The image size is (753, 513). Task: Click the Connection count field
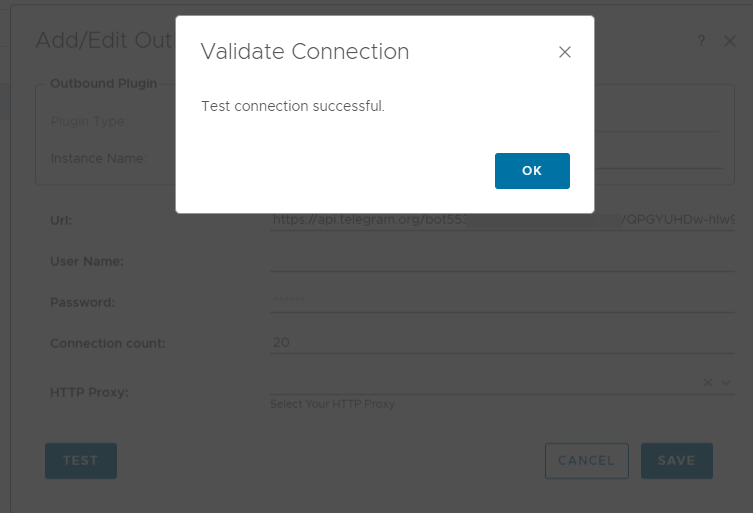tap(500, 342)
